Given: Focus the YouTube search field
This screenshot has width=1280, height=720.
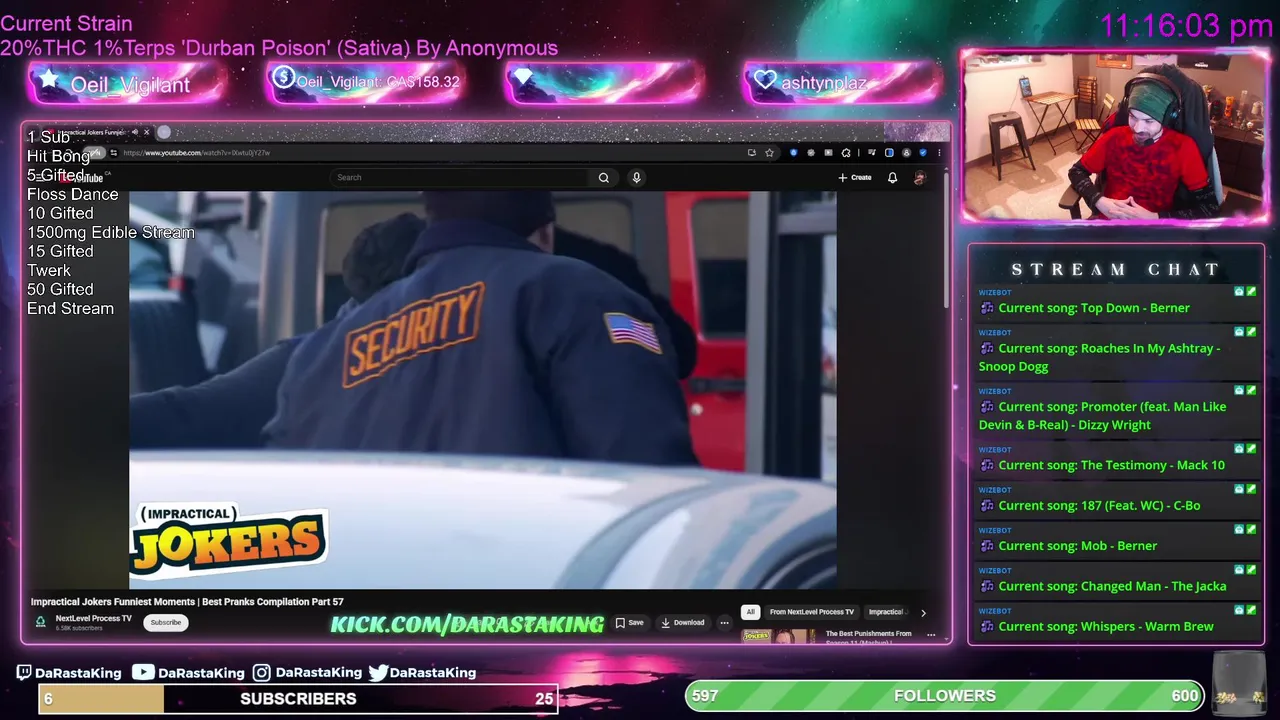Looking at the screenshot, I should click(x=460, y=178).
